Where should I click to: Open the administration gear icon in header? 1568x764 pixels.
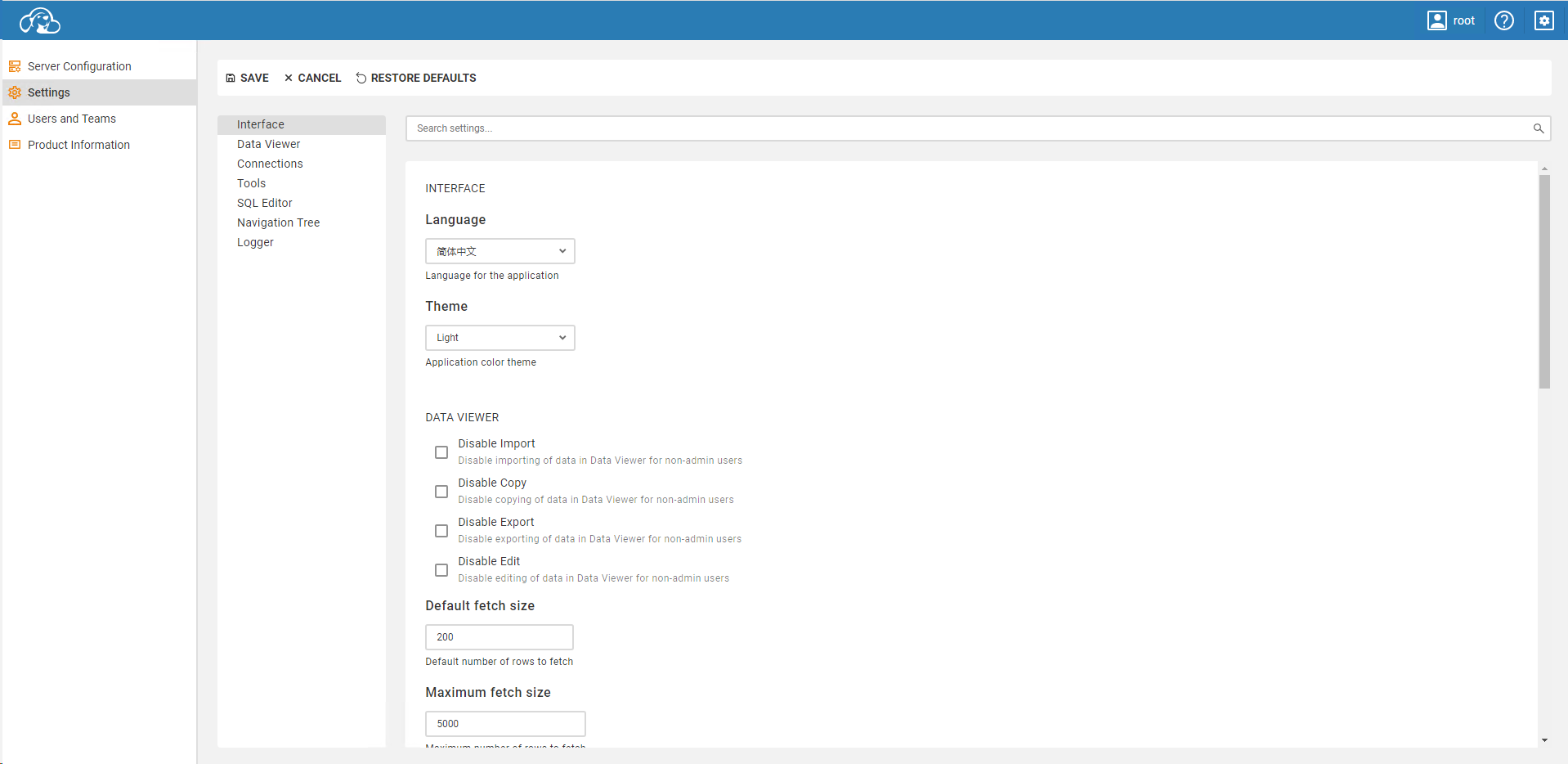coord(1543,20)
